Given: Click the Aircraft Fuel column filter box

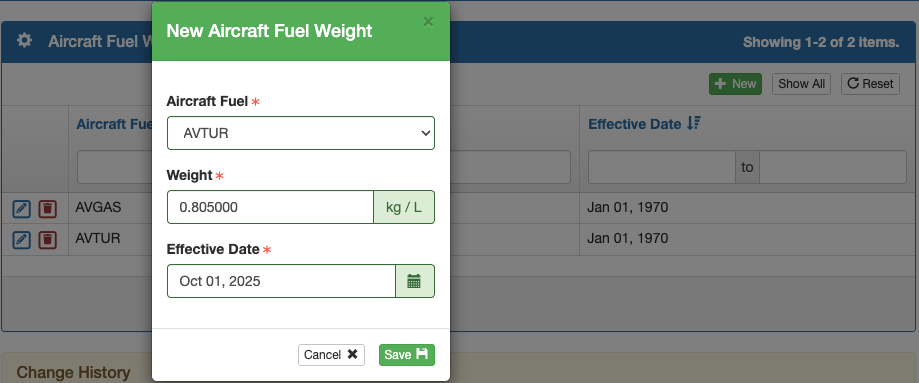Looking at the screenshot, I should [115, 167].
